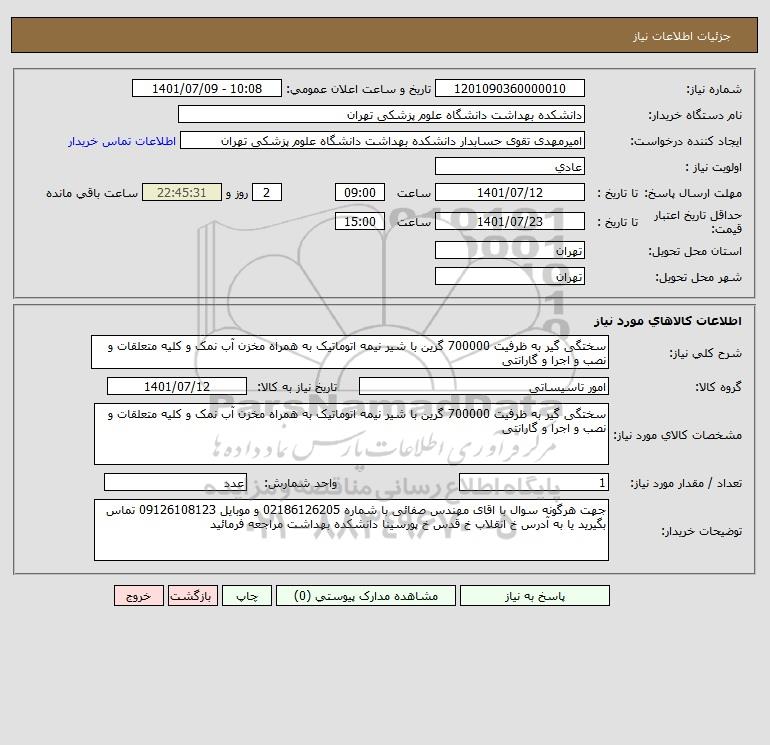This screenshot has width=770, height=745.
Task: Click the گروه کالا label
Action: (x=718, y=387)
